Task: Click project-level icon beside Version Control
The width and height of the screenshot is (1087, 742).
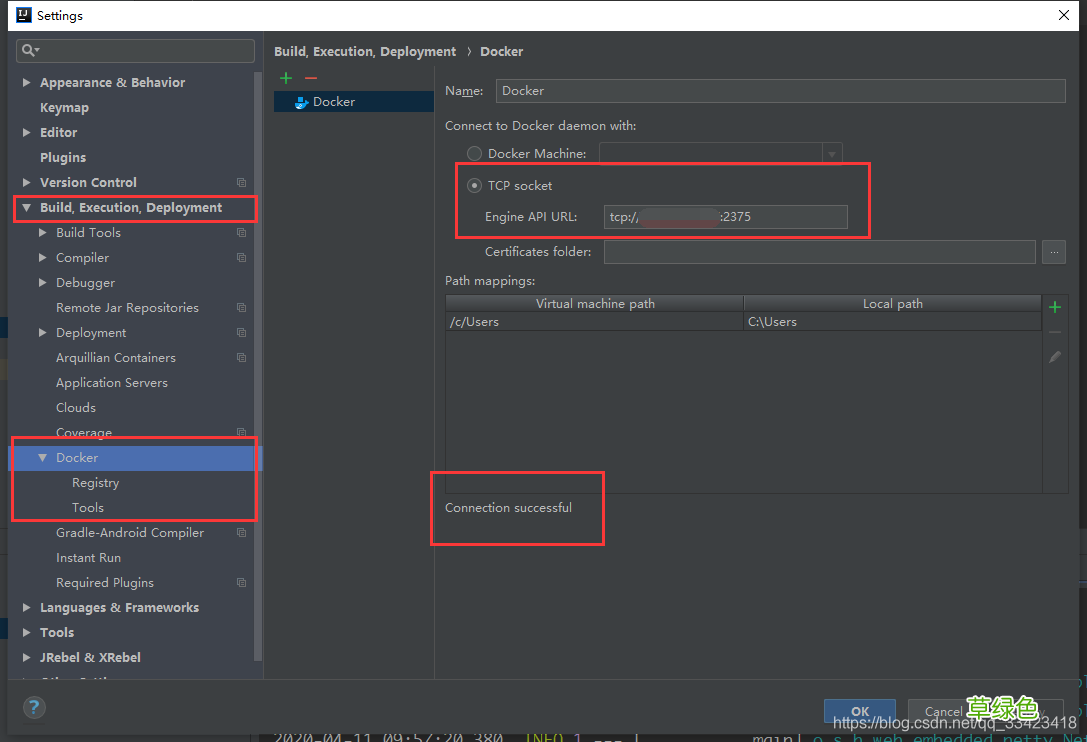Action: coord(241,182)
